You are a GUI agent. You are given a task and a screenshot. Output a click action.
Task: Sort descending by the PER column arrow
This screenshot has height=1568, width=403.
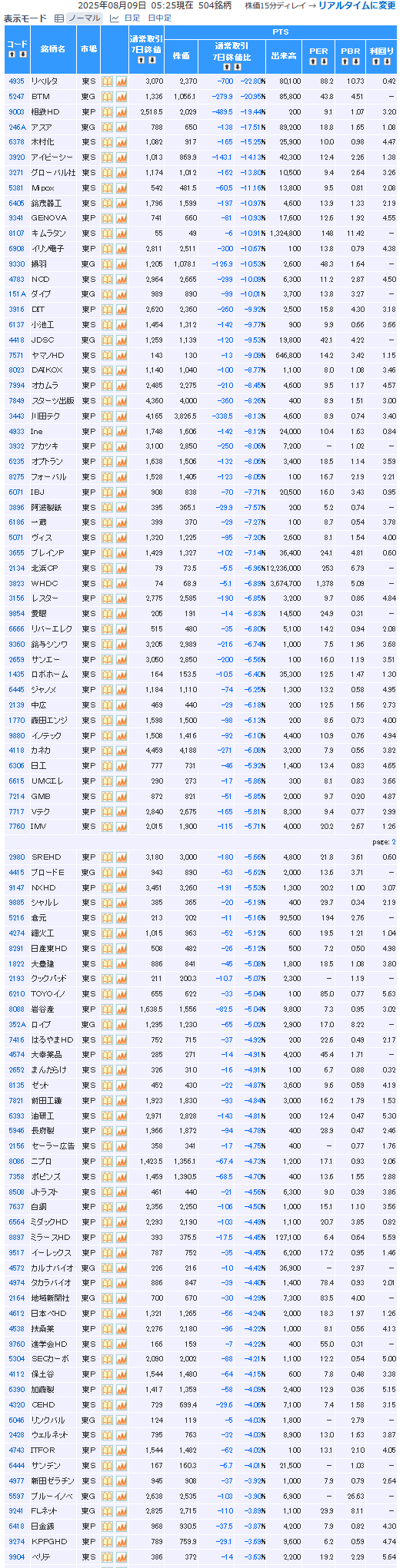[x=325, y=61]
